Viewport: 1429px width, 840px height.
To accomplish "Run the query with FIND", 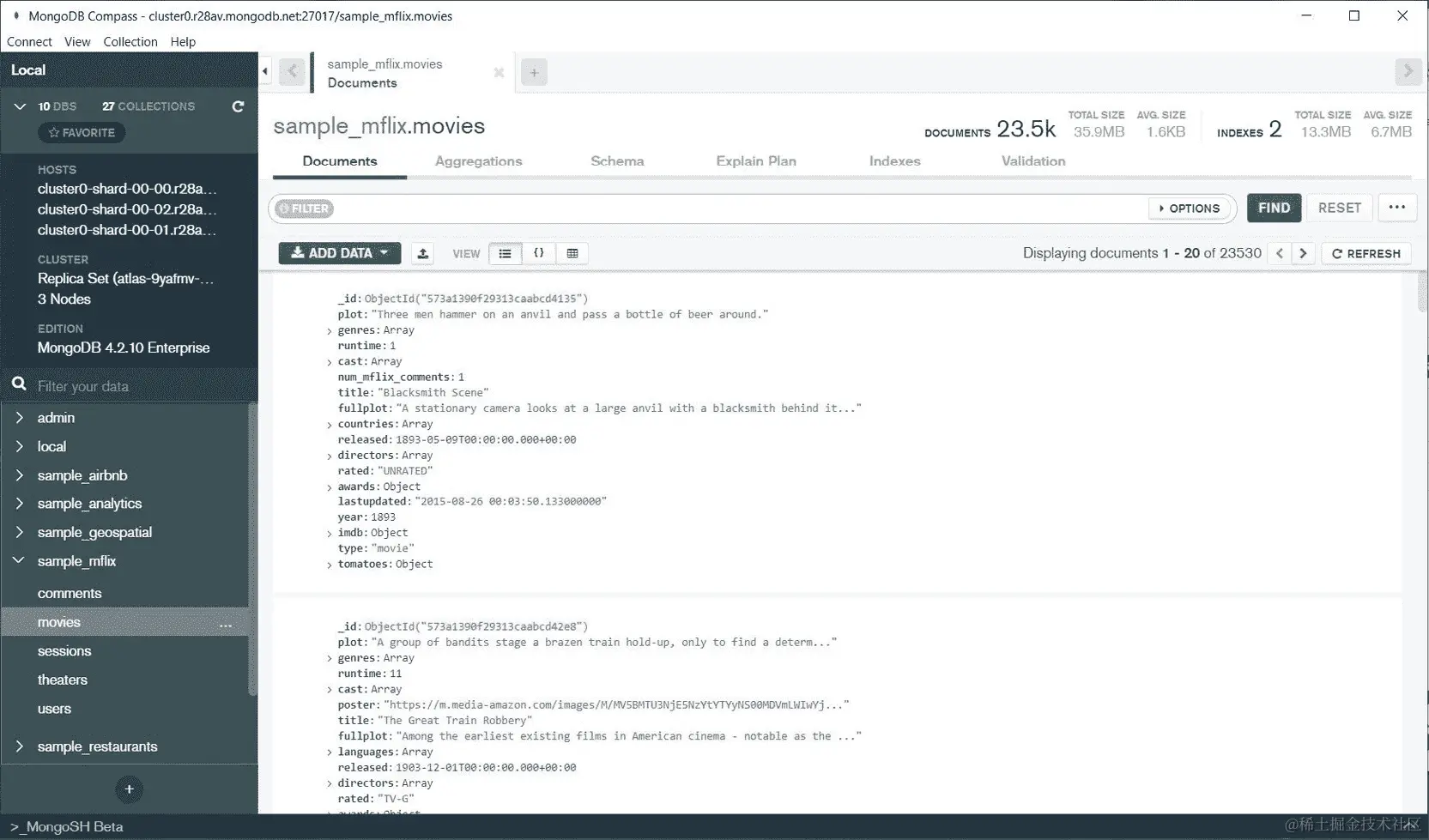I will (1274, 208).
